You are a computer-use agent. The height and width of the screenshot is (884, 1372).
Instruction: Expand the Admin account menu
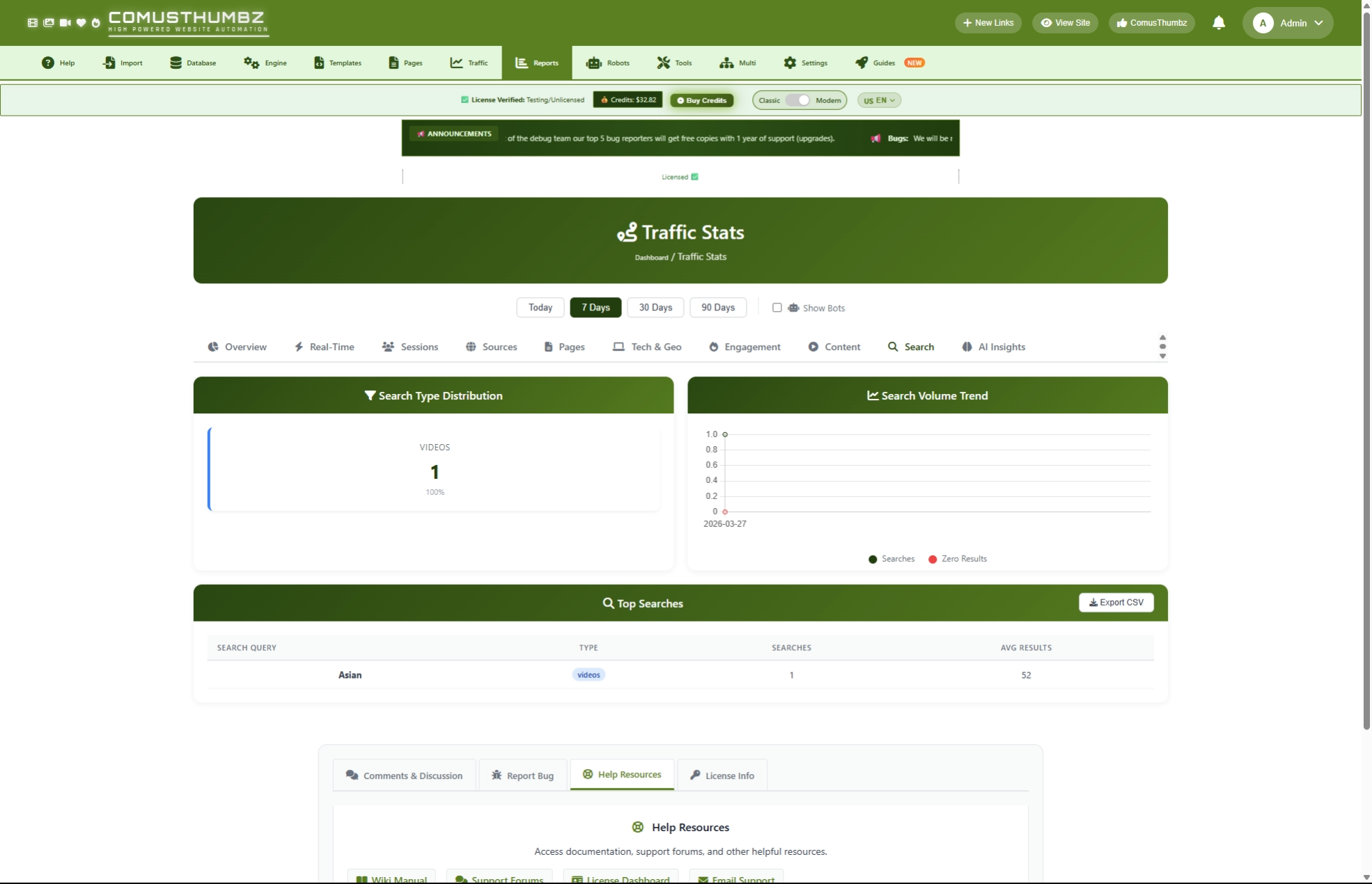pyautogui.click(x=1287, y=23)
